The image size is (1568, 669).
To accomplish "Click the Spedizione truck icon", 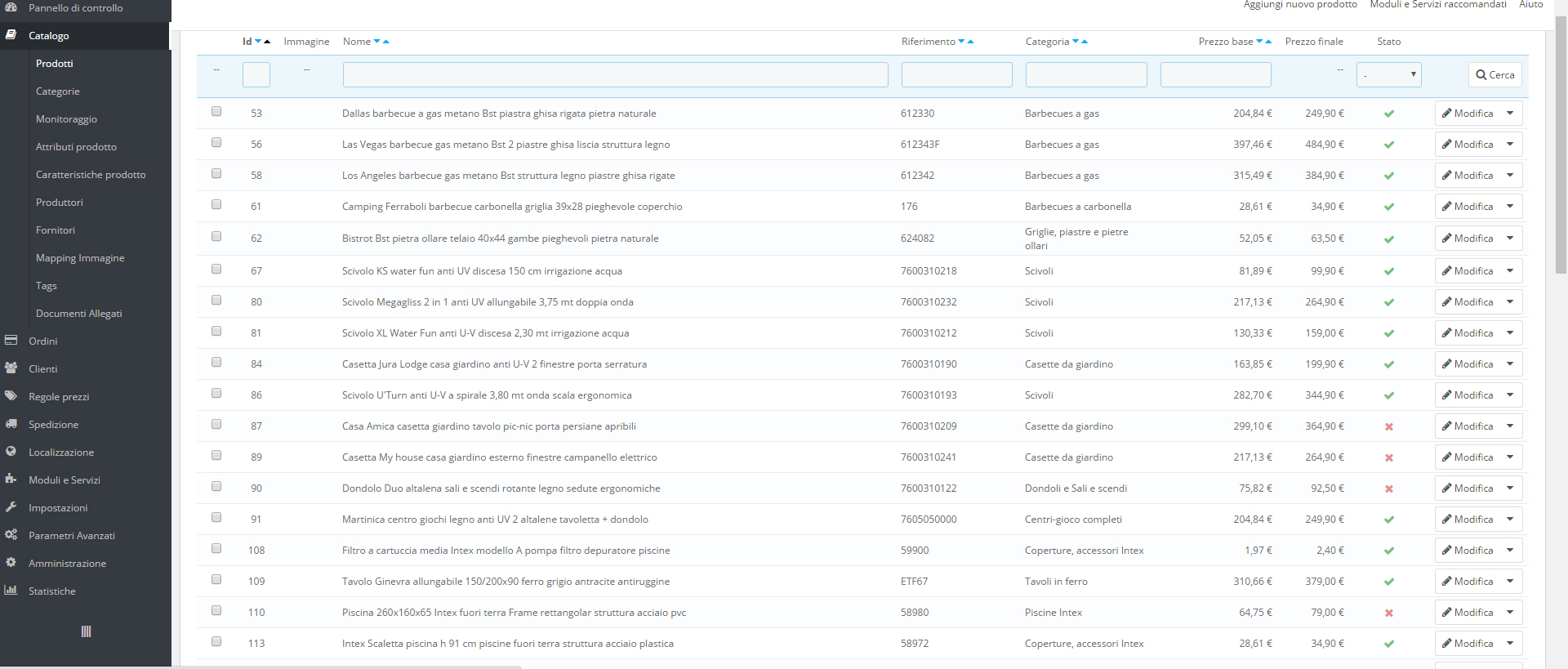I will coord(11,424).
